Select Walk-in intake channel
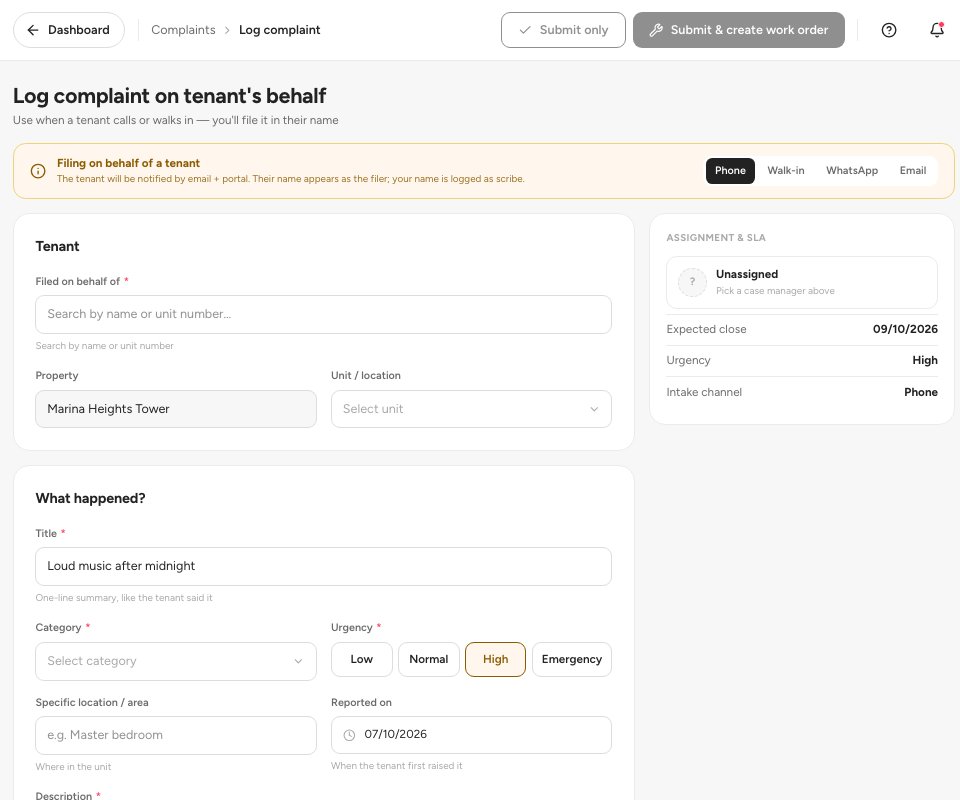The height and width of the screenshot is (800, 960). coord(786,171)
